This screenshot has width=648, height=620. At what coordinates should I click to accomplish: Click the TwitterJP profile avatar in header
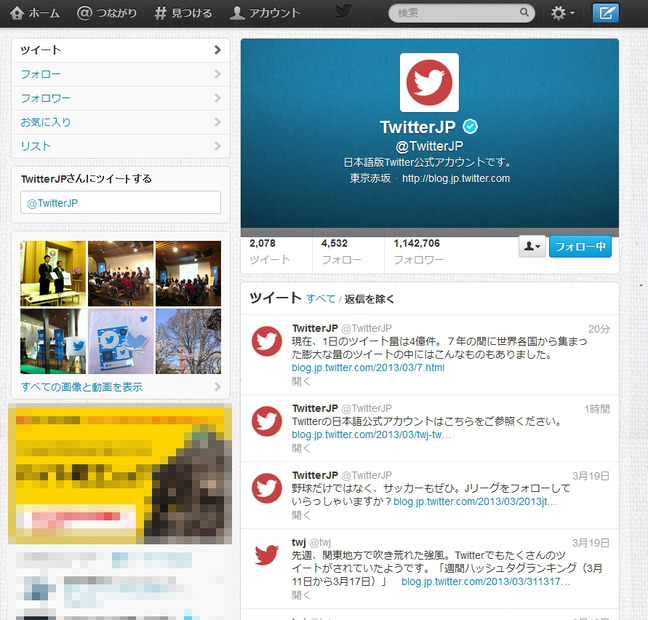pos(429,83)
